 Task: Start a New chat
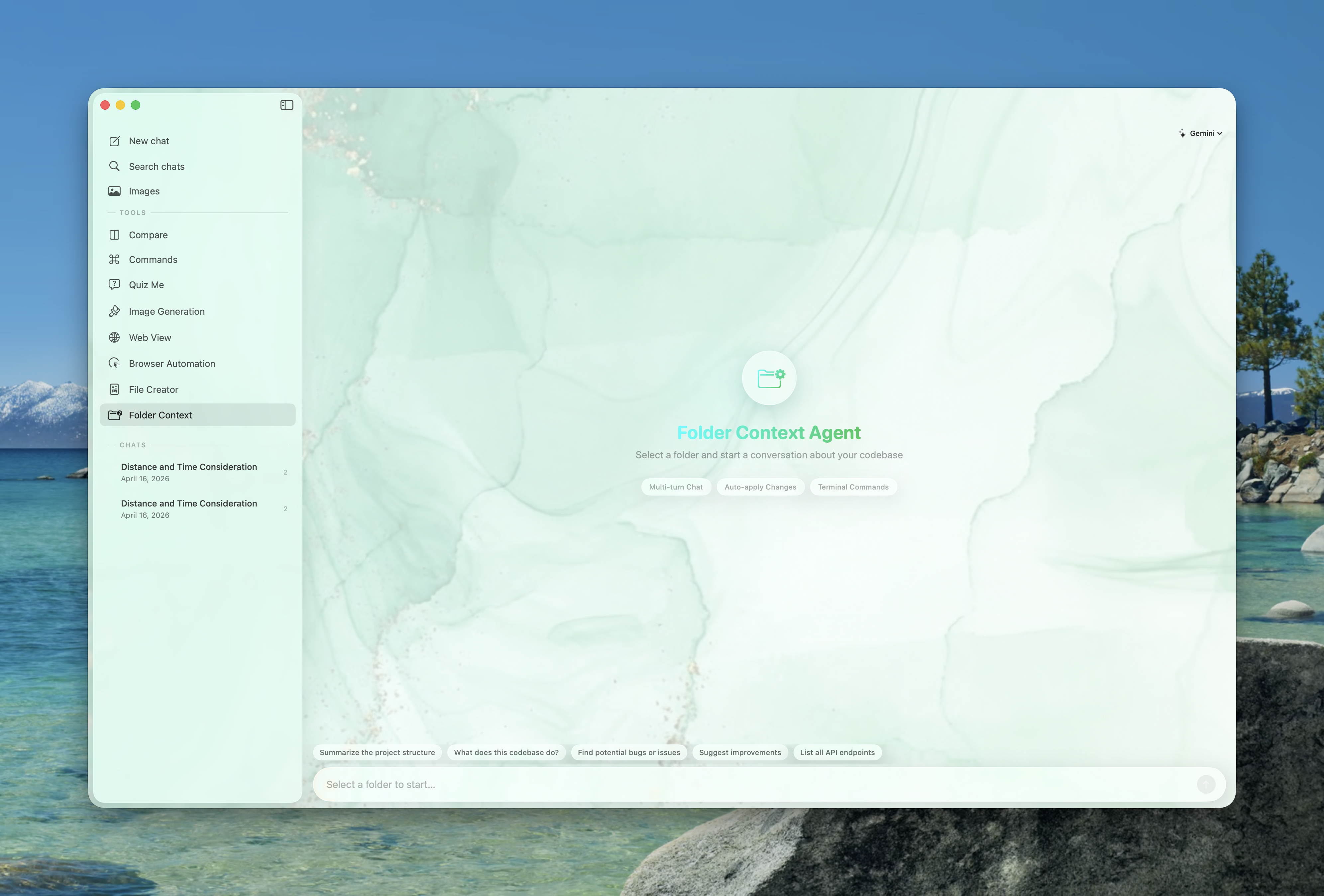click(x=198, y=141)
